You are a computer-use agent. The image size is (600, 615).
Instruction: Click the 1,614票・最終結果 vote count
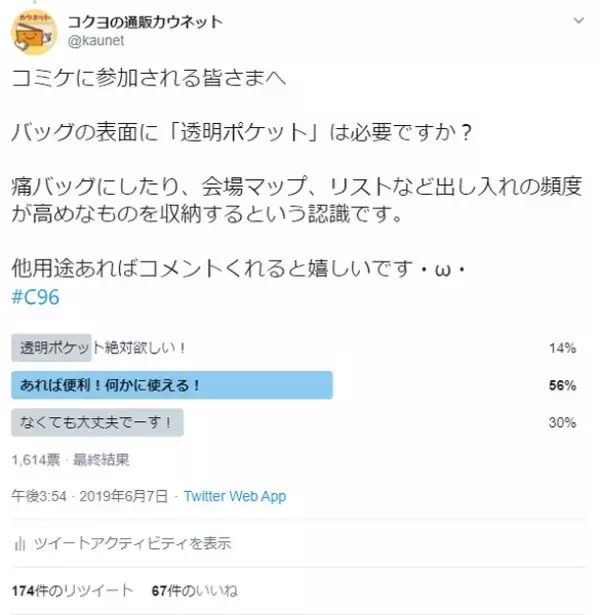pyautogui.click(x=70, y=460)
